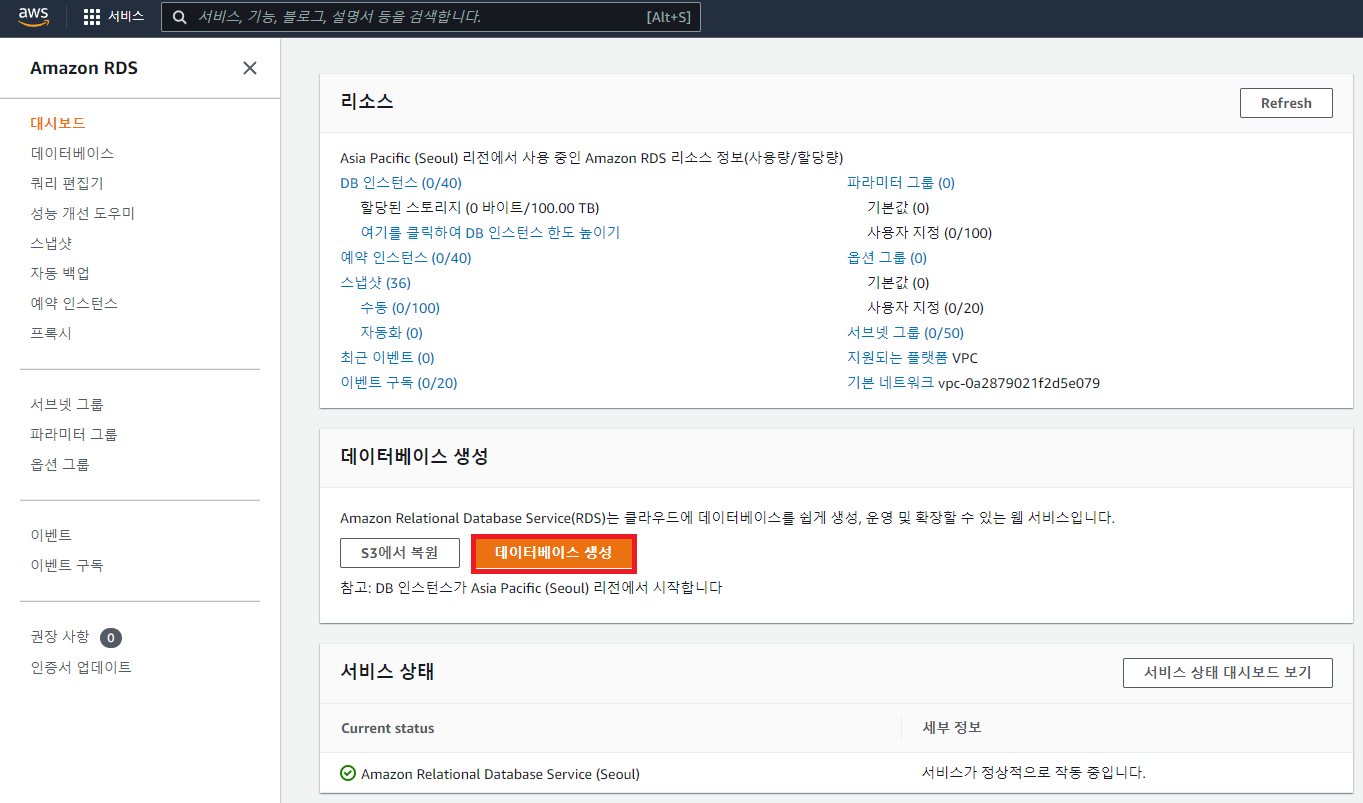1363x803 pixels.
Task: Open the services grid menu icon
Action: click(92, 17)
